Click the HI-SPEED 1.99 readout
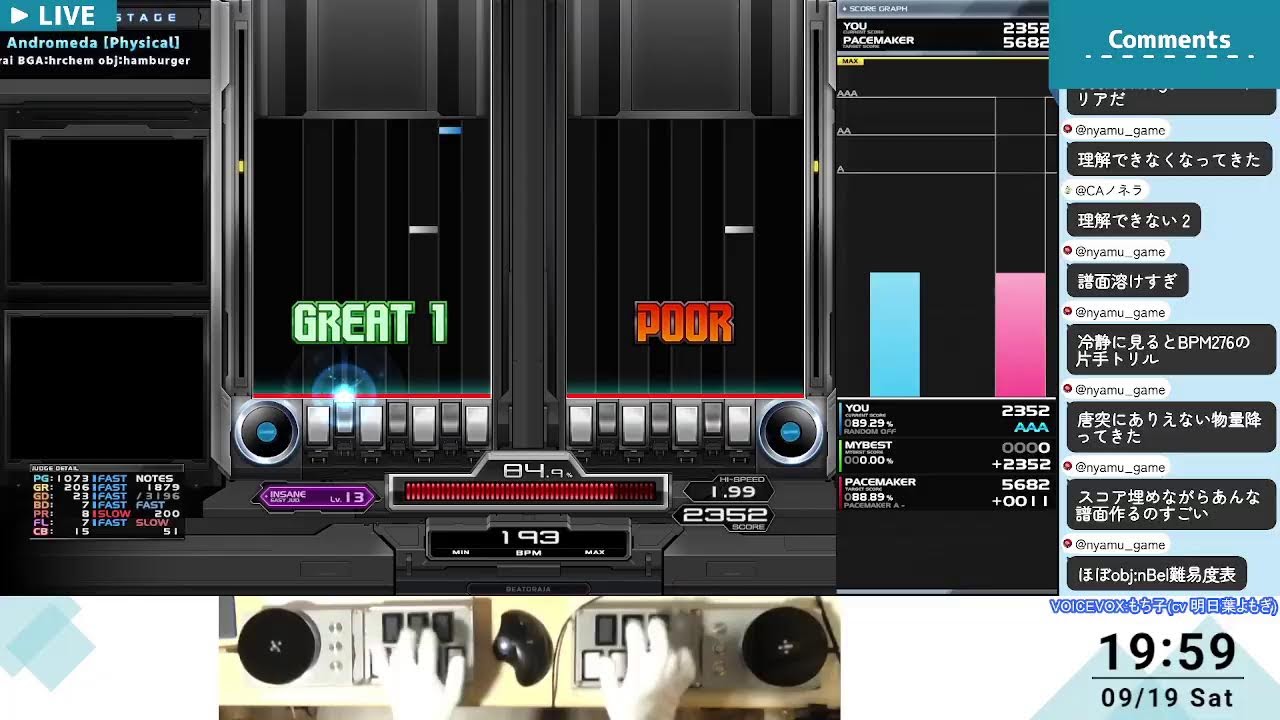This screenshot has height=720, width=1280. (x=733, y=488)
